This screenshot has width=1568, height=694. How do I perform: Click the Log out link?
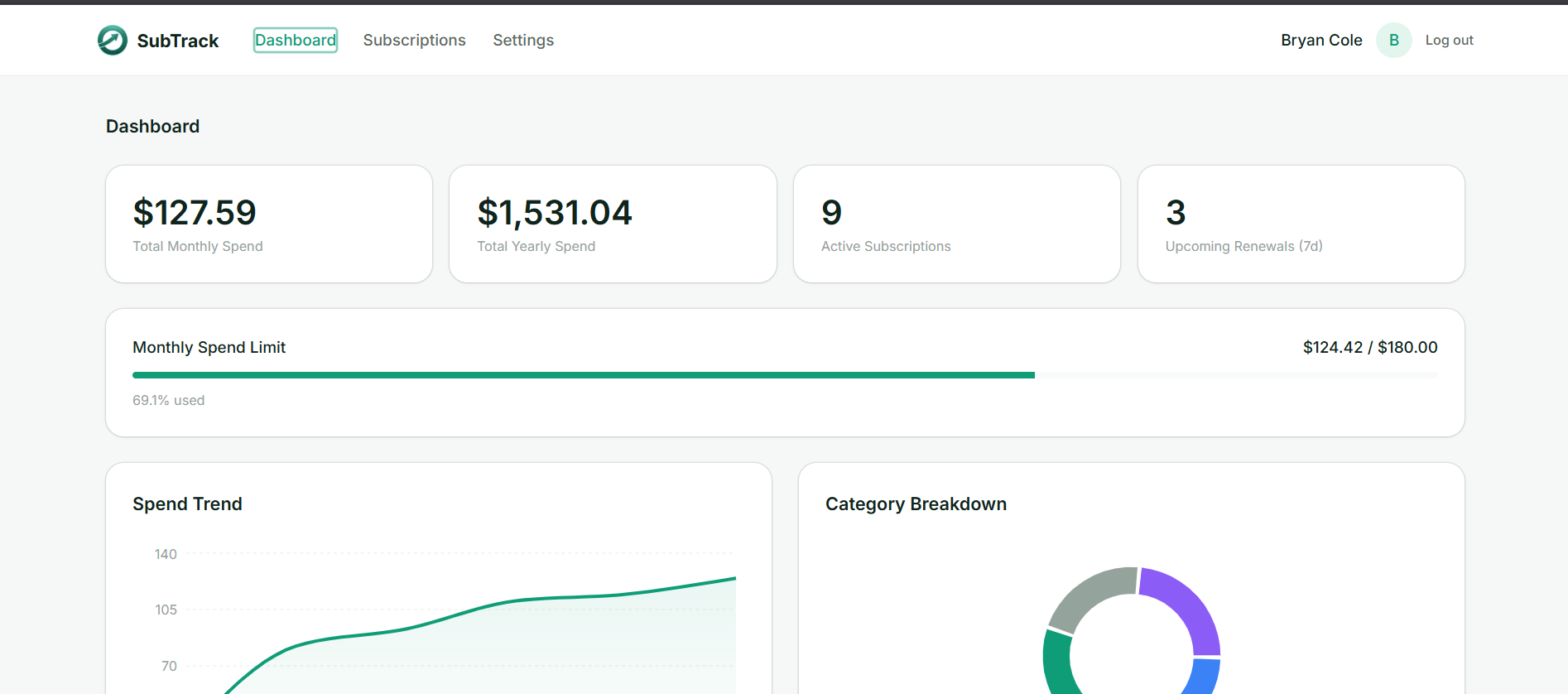(1449, 40)
